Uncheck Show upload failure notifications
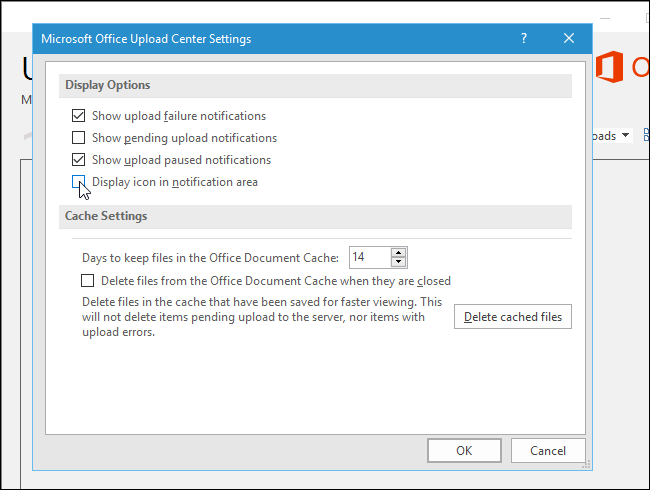 [78, 116]
